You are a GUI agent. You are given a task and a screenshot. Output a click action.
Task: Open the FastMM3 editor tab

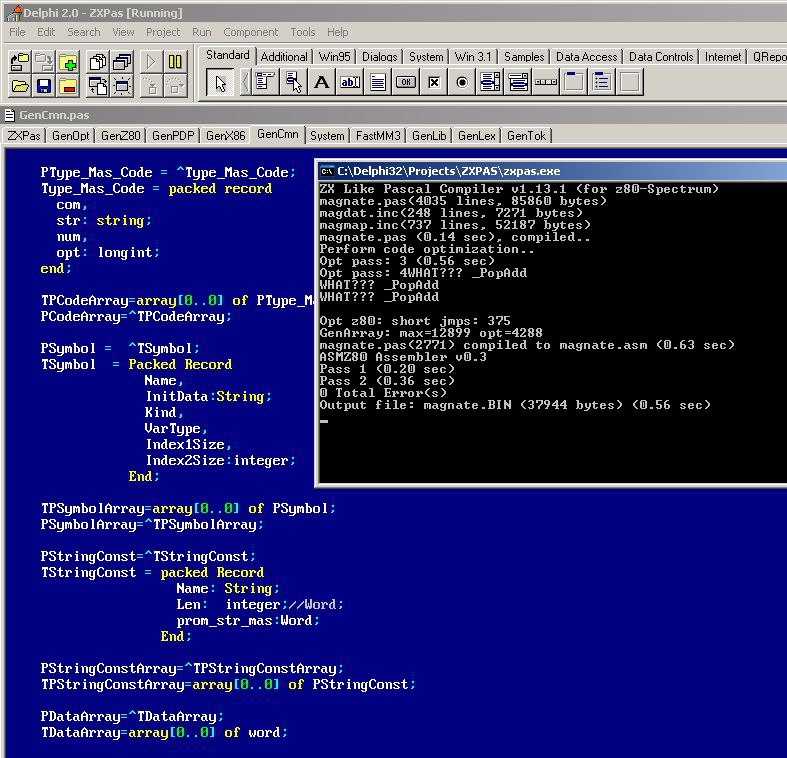(x=378, y=136)
